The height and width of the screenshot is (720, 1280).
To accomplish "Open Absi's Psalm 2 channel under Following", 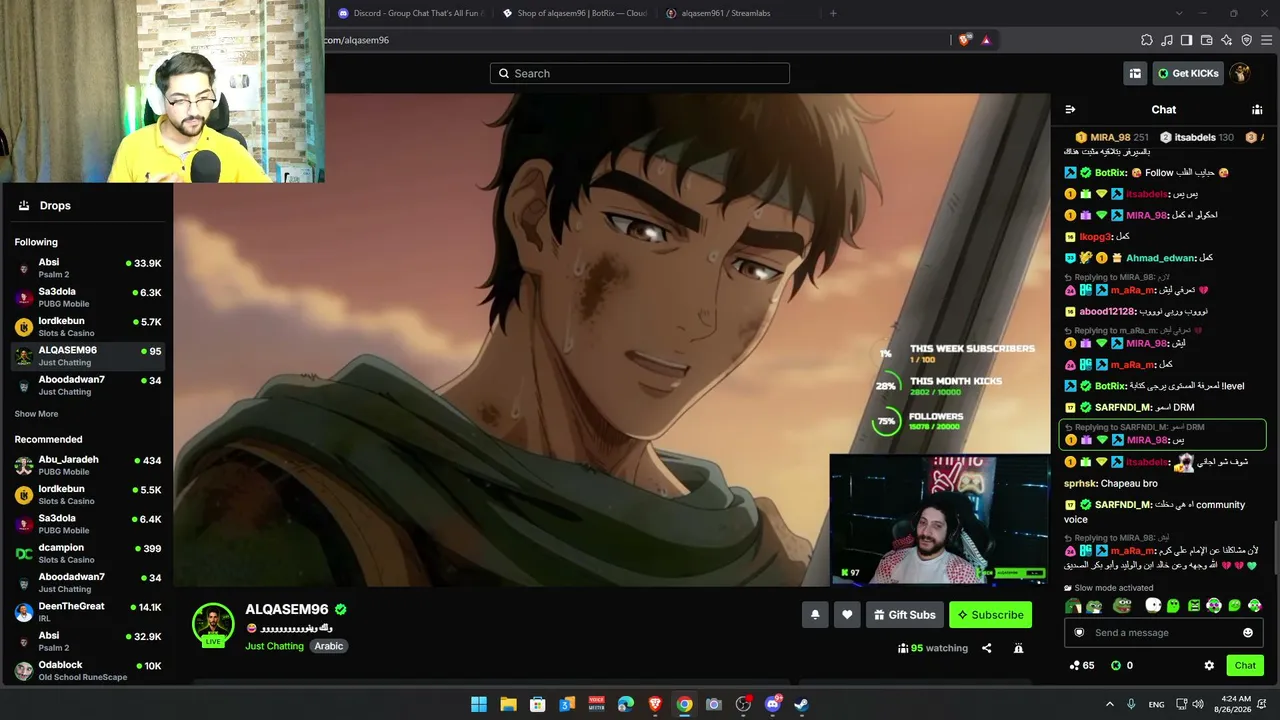I will (x=88, y=268).
